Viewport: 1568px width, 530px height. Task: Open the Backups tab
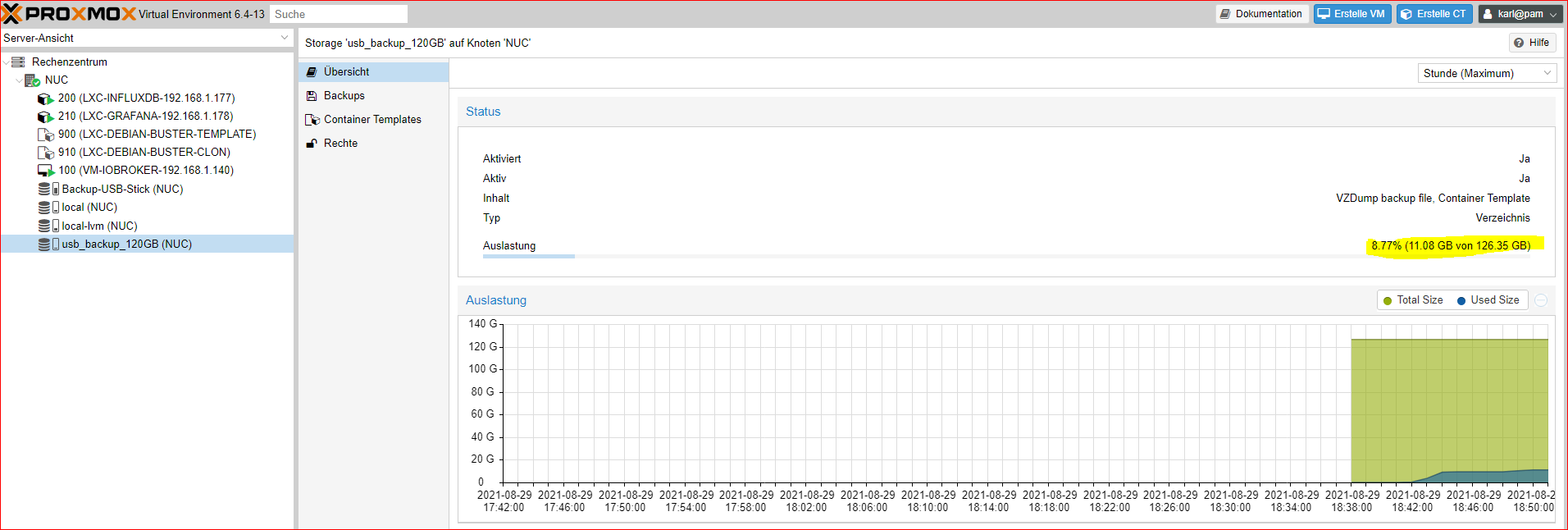click(x=374, y=96)
